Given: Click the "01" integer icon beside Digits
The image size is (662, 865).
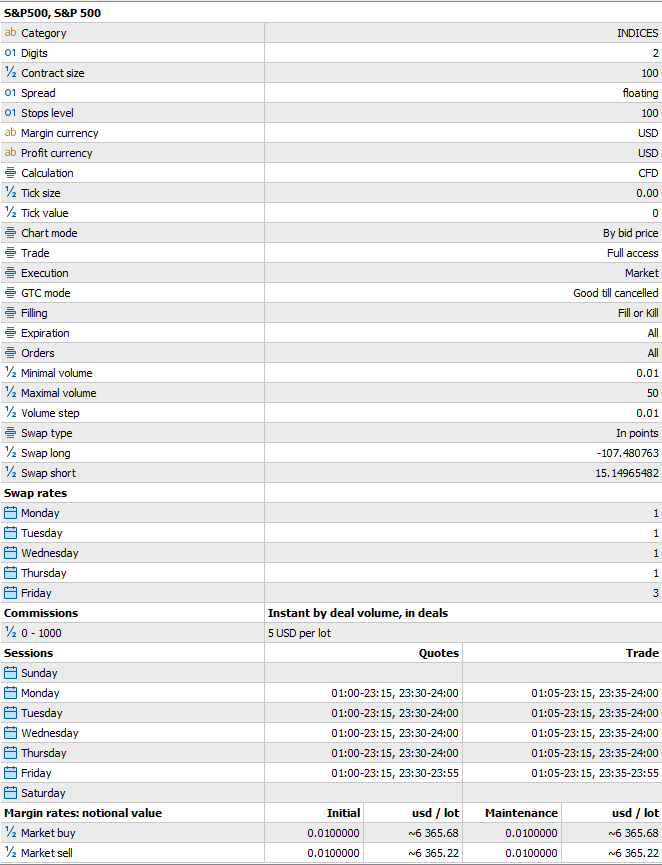Looking at the screenshot, I should [x=10, y=53].
